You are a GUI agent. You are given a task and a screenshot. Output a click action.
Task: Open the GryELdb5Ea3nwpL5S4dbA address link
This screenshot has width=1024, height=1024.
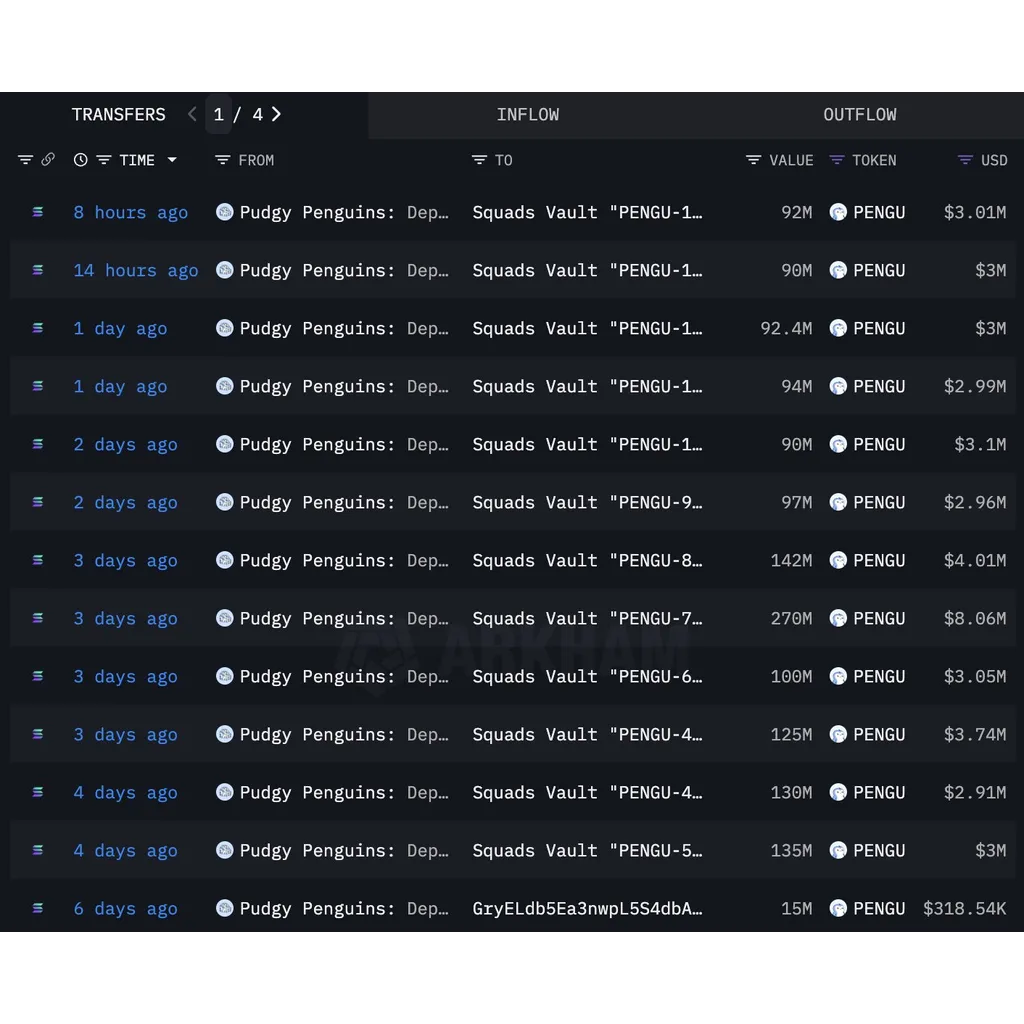(587, 908)
